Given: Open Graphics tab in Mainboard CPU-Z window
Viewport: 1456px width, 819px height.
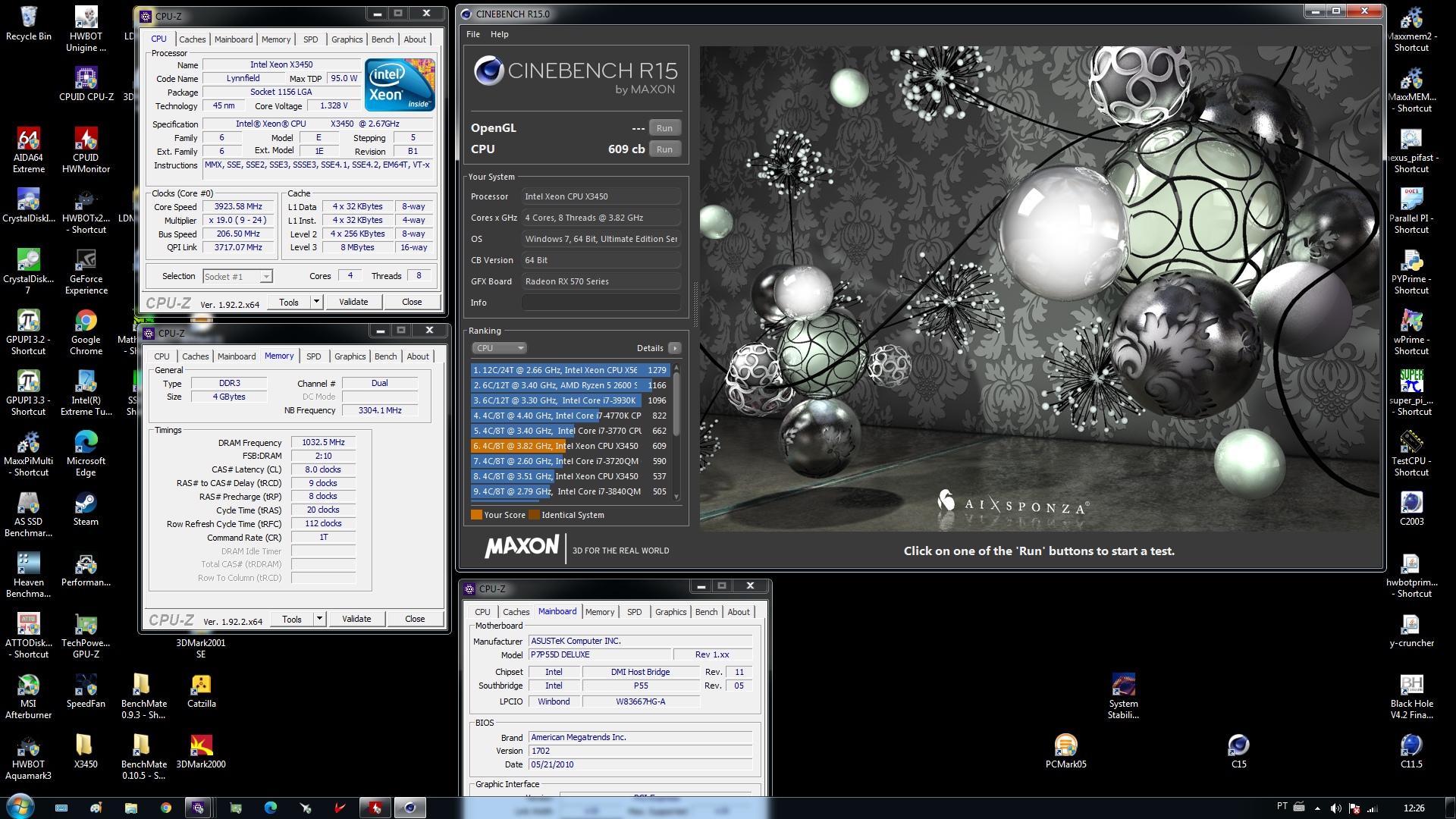Looking at the screenshot, I should click(x=671, y=612).
